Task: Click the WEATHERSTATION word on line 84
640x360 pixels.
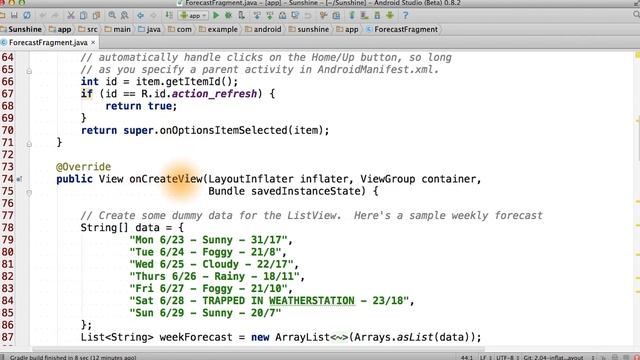Action: [311, 301]
